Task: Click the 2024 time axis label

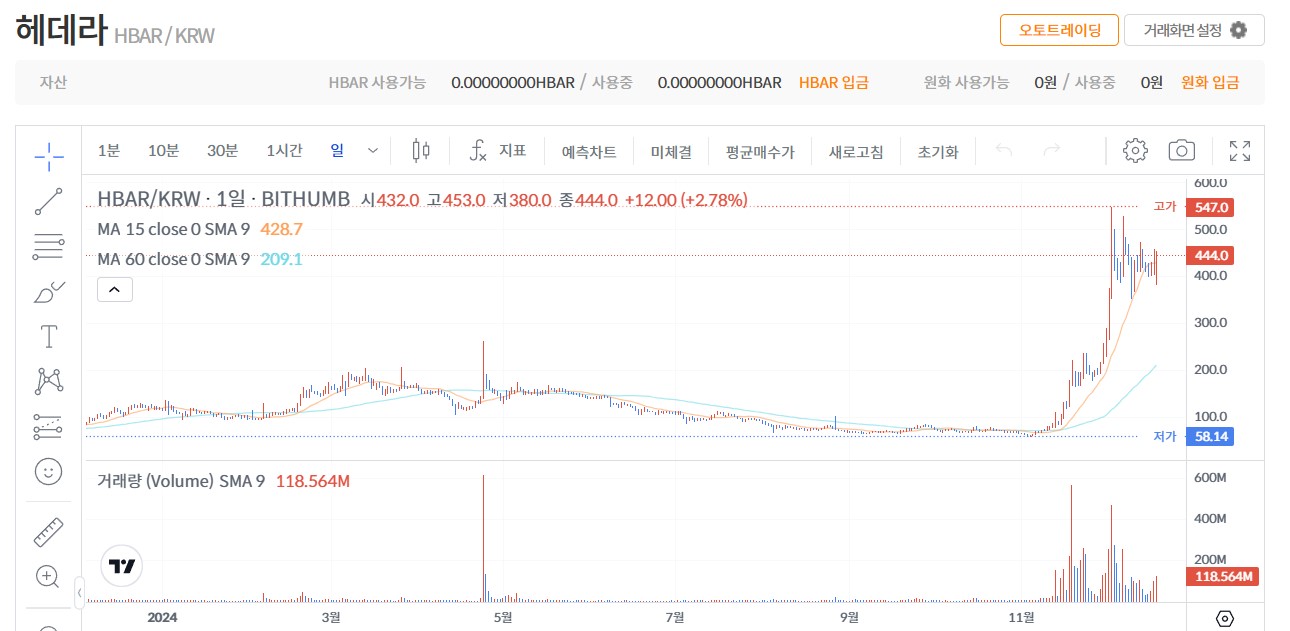Action: (162, 617)
